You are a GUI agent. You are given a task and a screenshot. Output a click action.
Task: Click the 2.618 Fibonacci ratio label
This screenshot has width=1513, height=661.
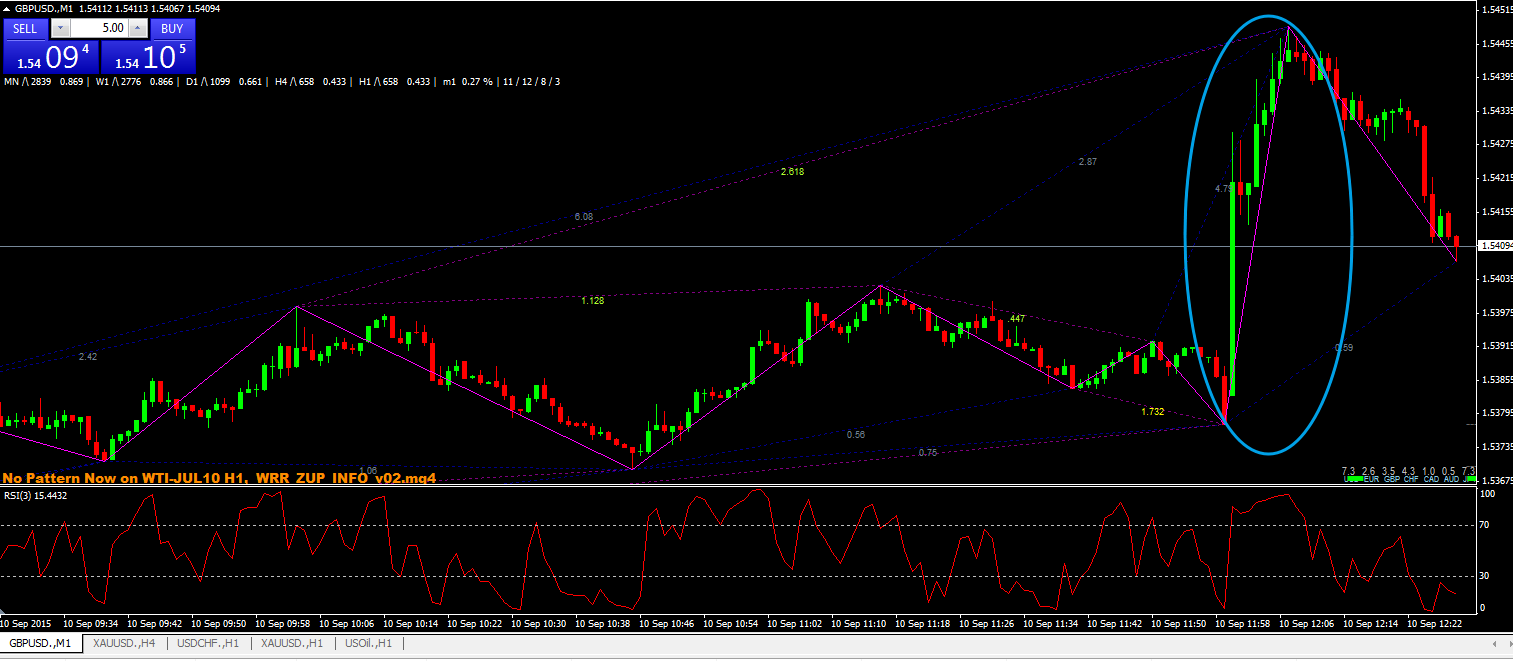pyautogui.click(x=792, y=172)
